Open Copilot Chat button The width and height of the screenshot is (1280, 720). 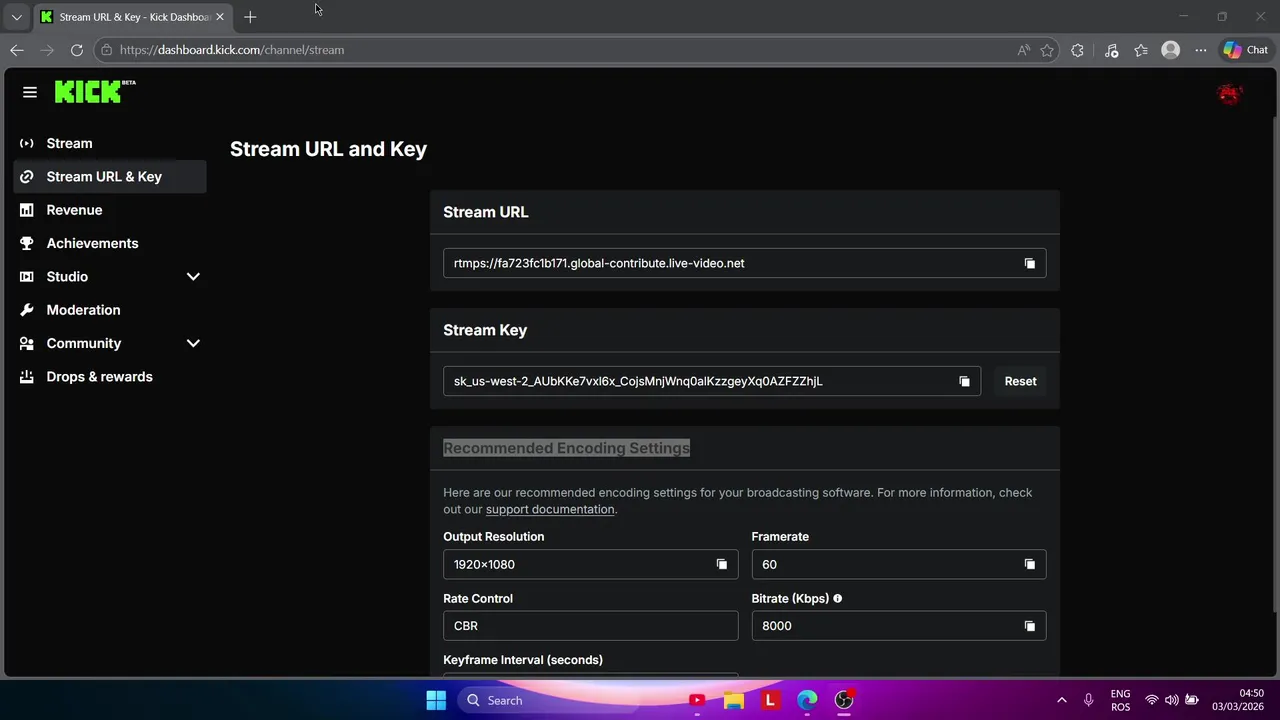click(x=1245, y=50)
